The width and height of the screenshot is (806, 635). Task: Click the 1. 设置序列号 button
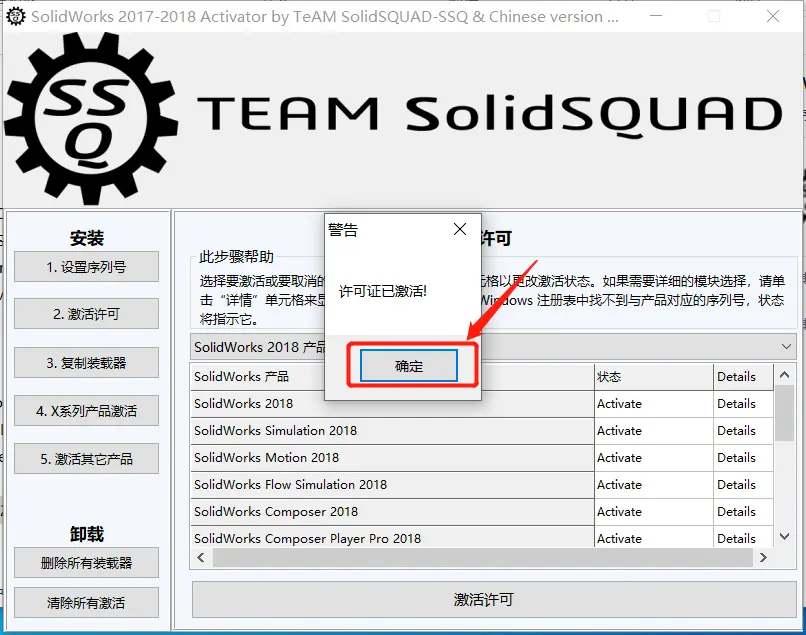click(86, 266)
